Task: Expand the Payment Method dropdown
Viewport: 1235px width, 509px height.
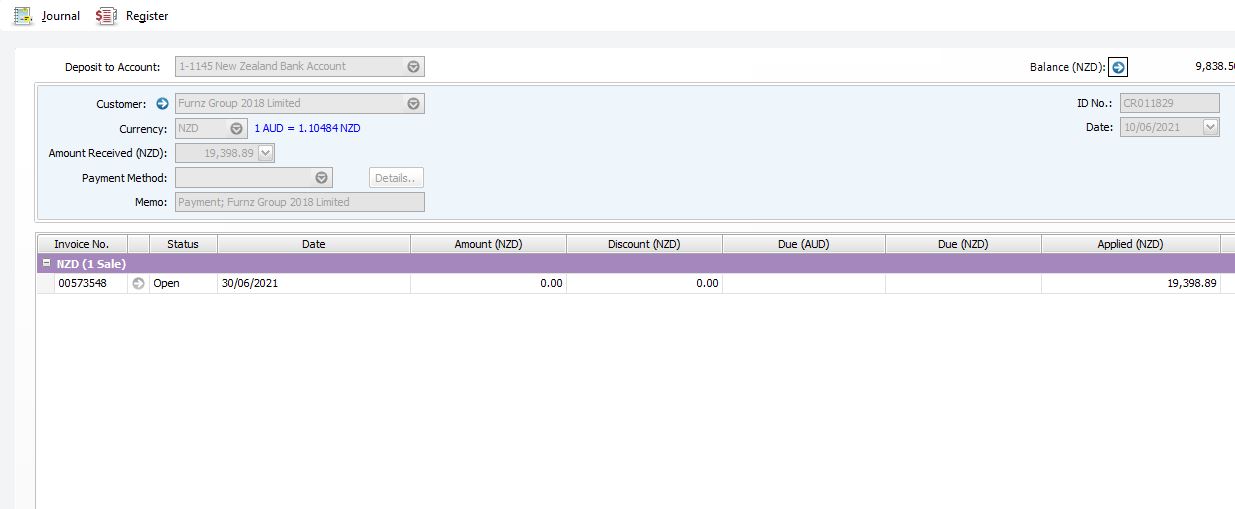Action: (322, 178)
